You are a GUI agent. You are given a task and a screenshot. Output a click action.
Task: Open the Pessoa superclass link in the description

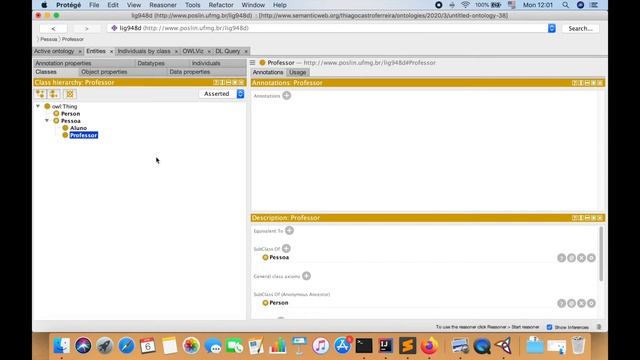tap(279, 257)
